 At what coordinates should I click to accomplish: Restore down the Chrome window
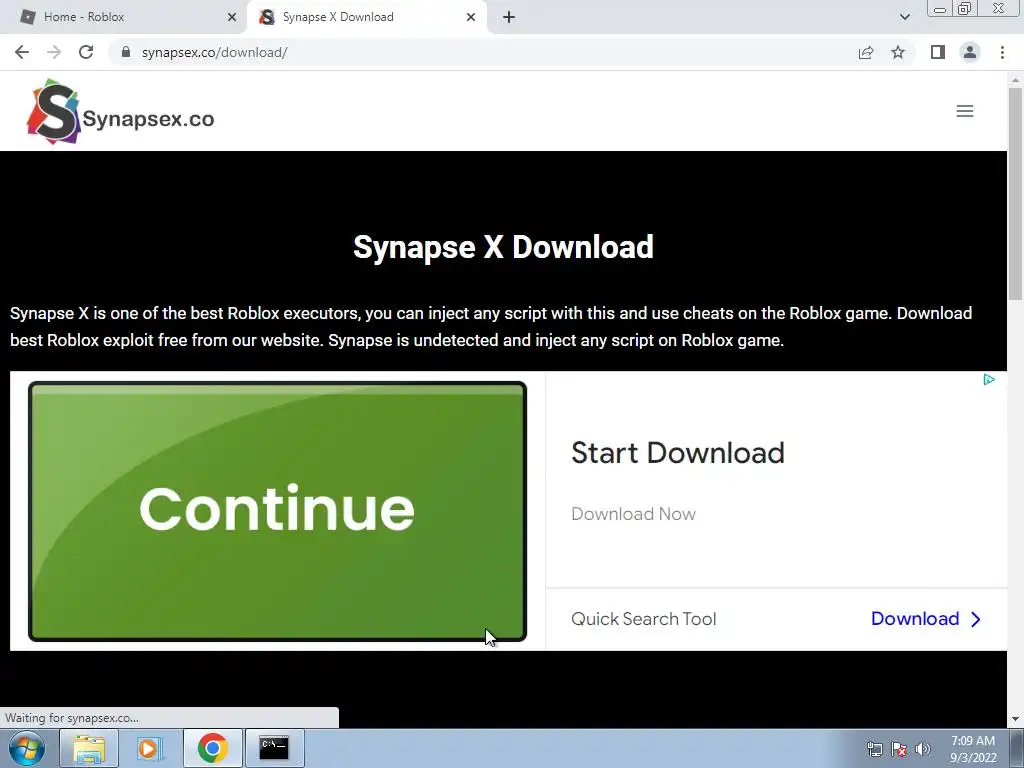965,8
